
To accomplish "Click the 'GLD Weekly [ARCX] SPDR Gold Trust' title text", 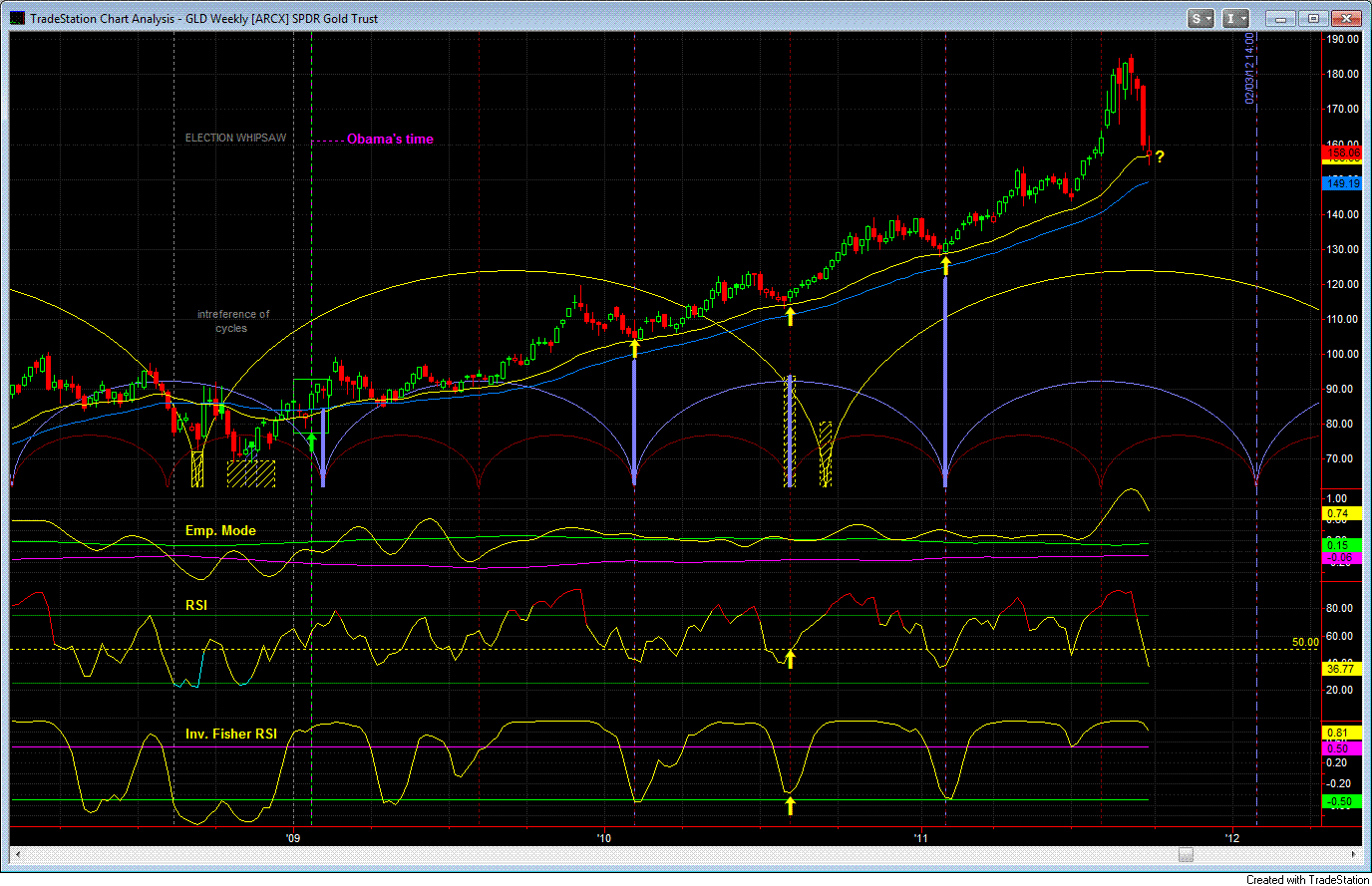I will (281, 18).
